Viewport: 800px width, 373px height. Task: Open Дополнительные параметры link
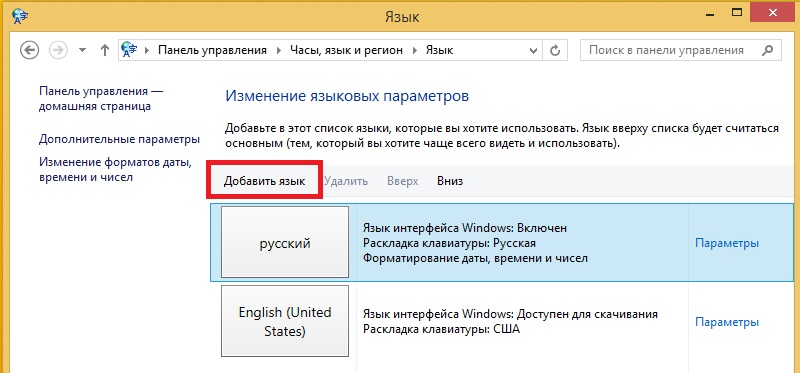pyautogui.click(x=119, y=139)
